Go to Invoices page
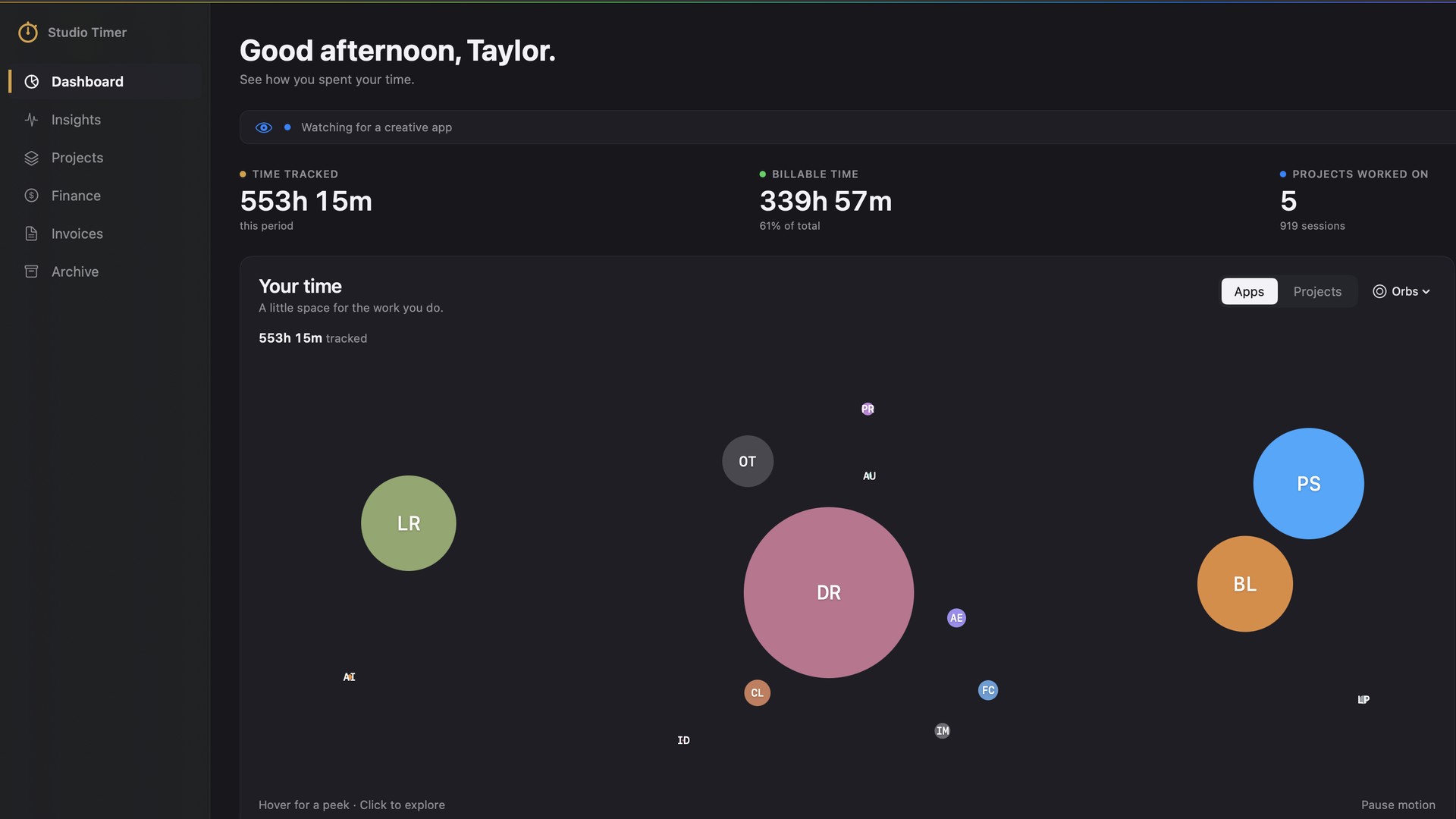The width and height of the screenshot is (1456, 819). click(105, 234)
